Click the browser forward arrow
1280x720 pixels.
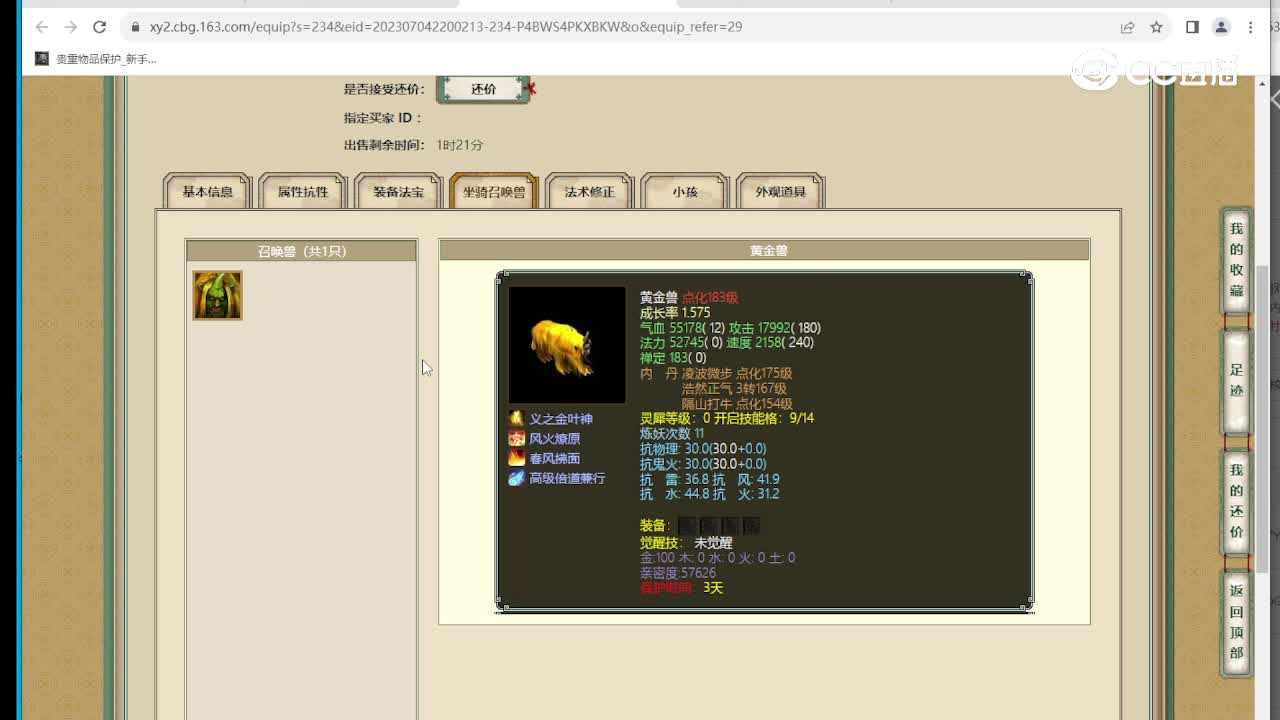pos(70,27)
